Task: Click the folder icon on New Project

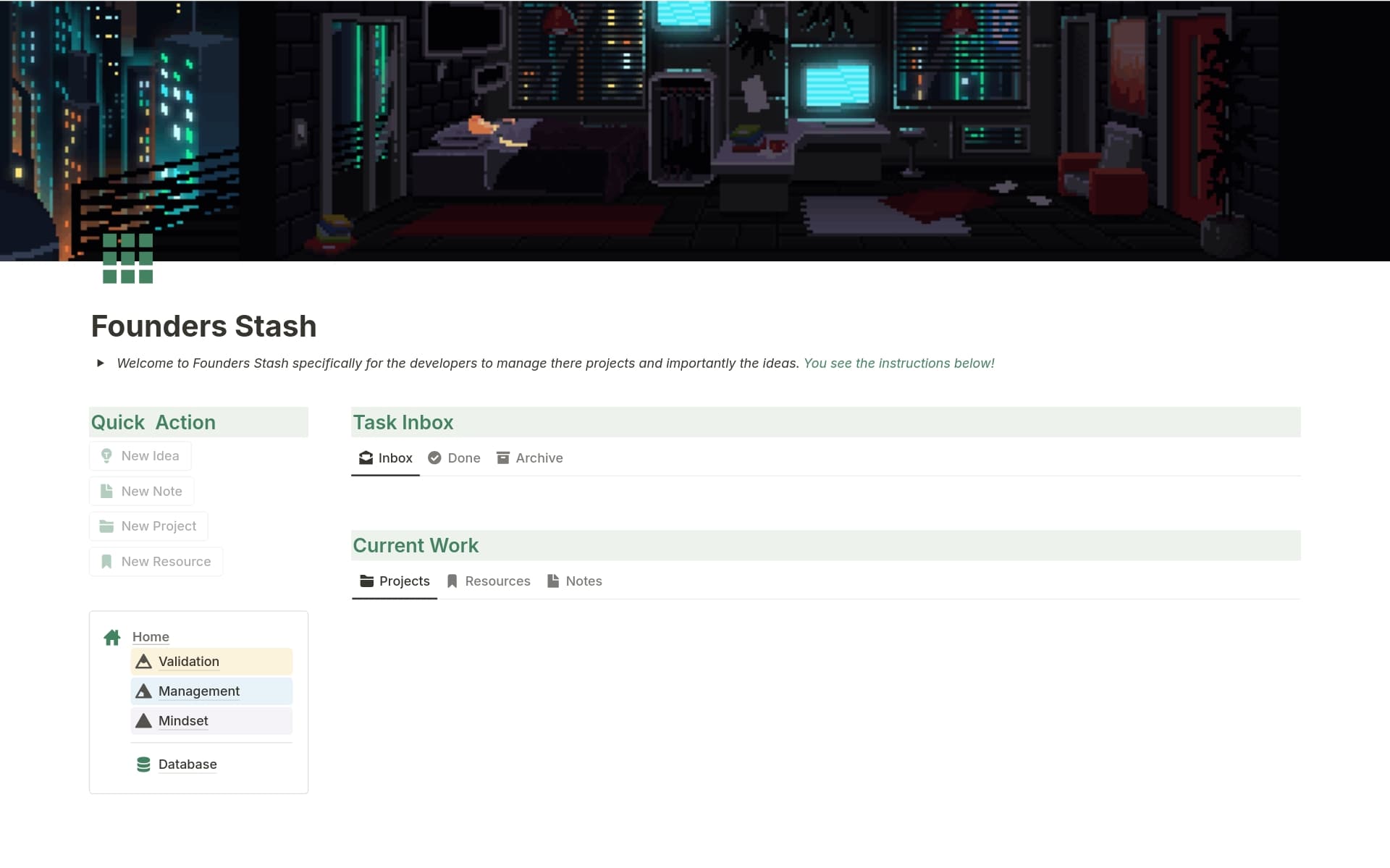Action: tap(106, 526)
